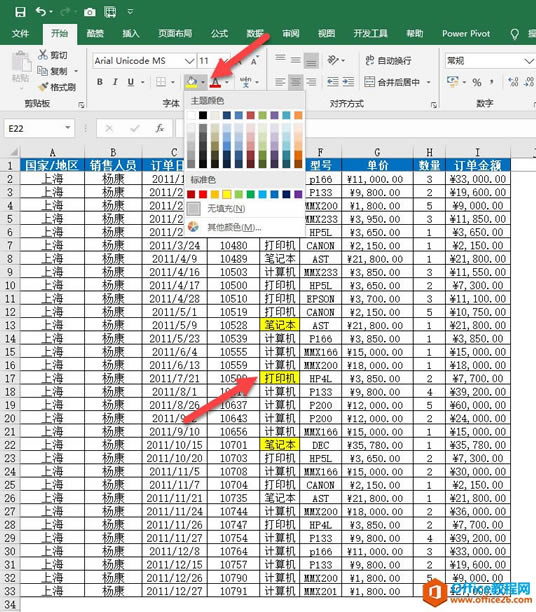Viewport: 536px width, 612px height.
Task: Open the clipboard group dialog launcher
Action: (81, 105)
